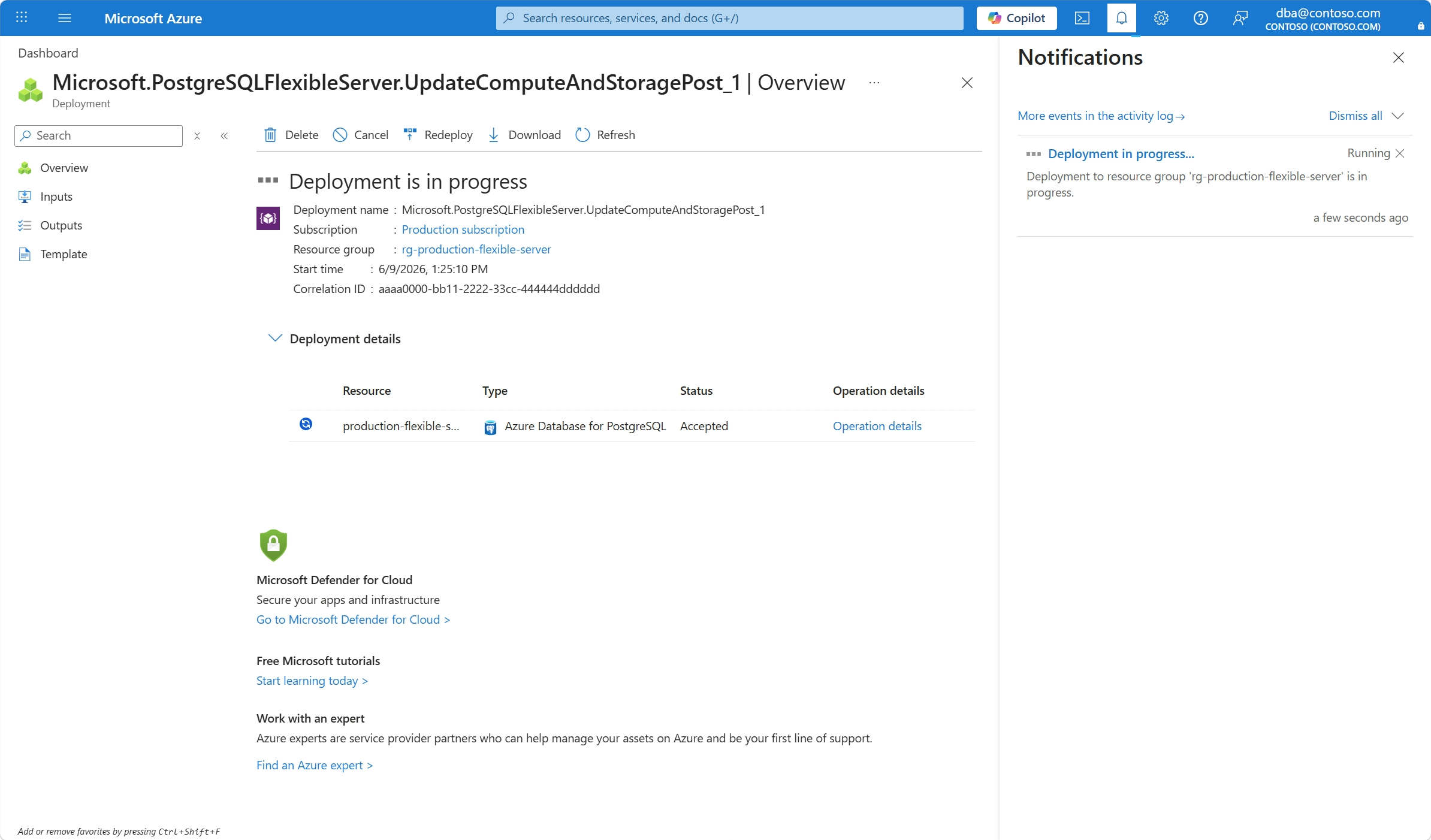Click the Status column header
1431x840 pixels.
pyautogui.click(x=696, y=391)
